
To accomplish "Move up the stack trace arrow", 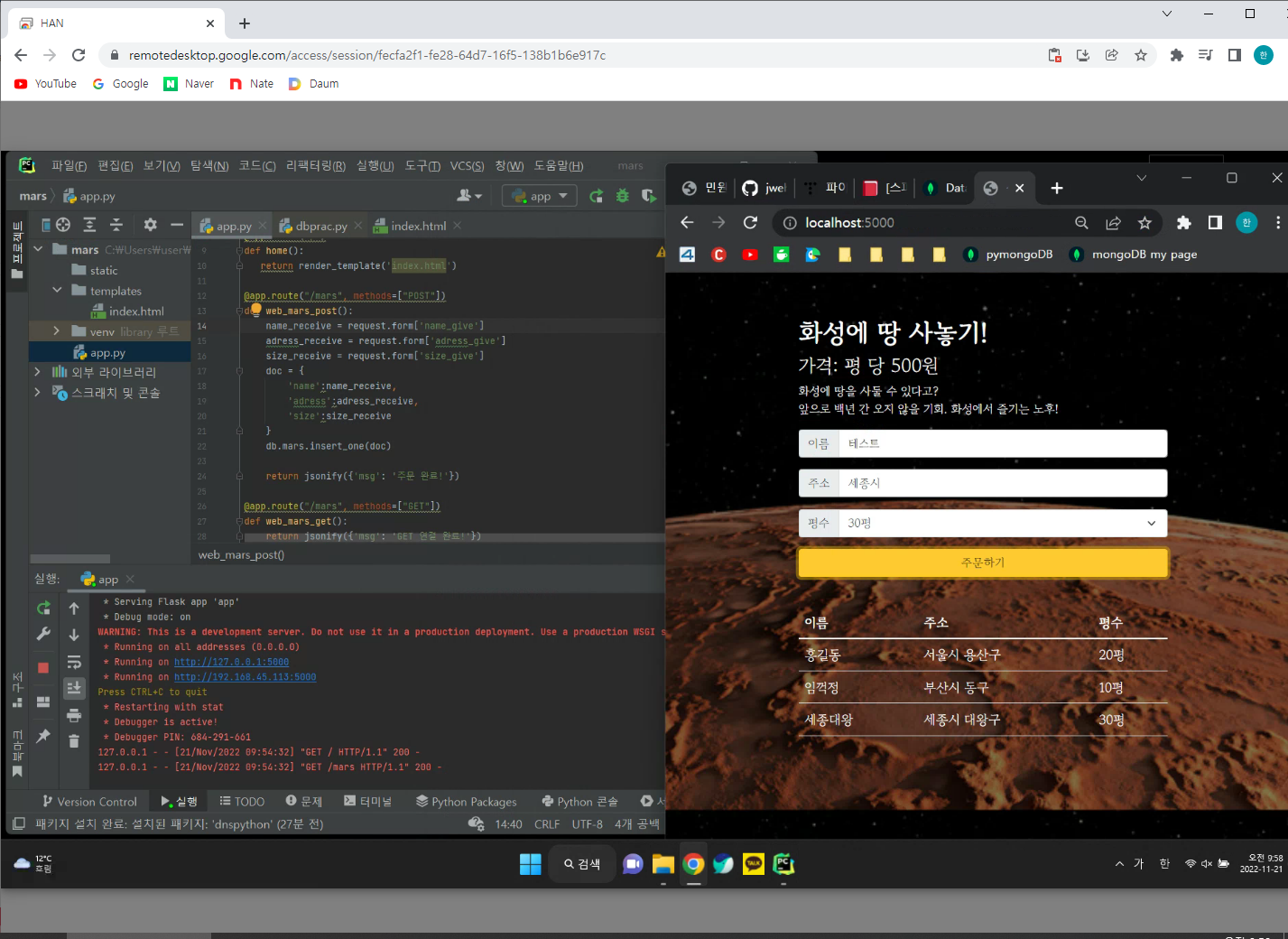I will (74, 609).
